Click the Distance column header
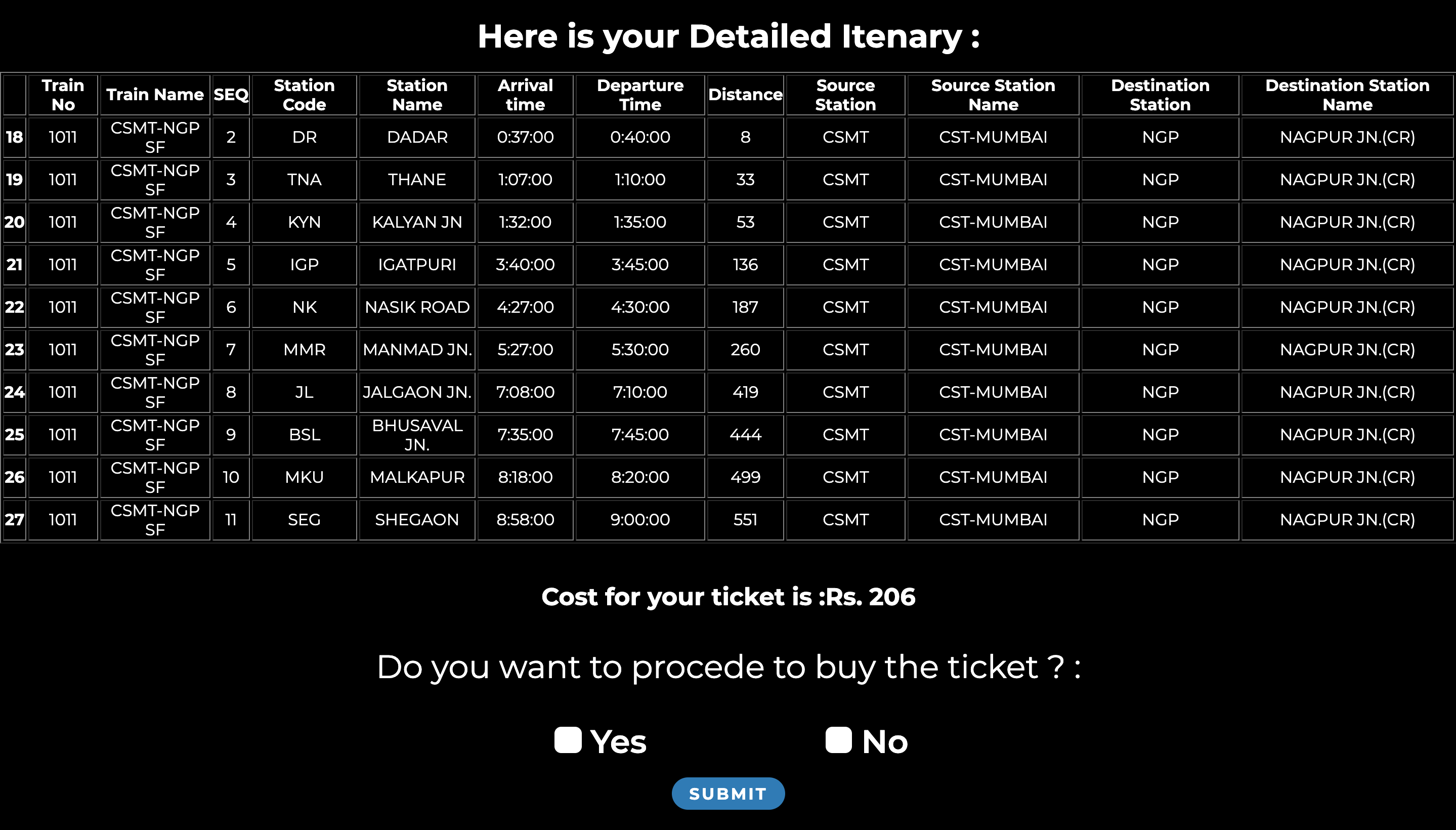 point(745,95)
